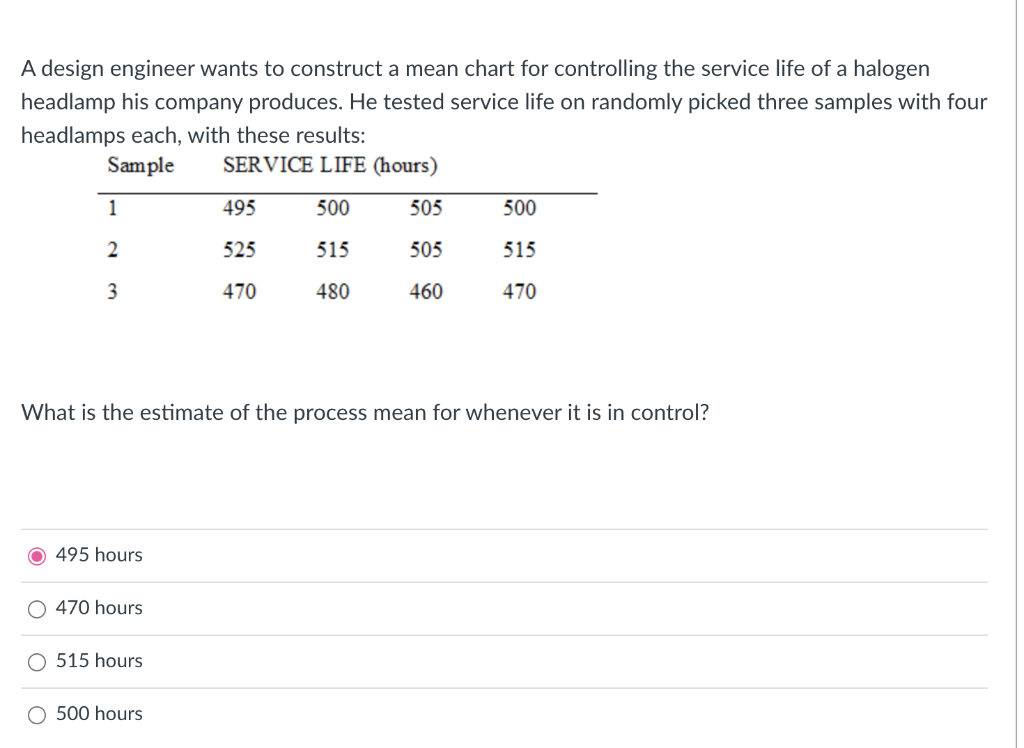The width and height of the screenshot is (1024, 748).
Task: Click the value 525 in Sample 2
Action: 240,250
